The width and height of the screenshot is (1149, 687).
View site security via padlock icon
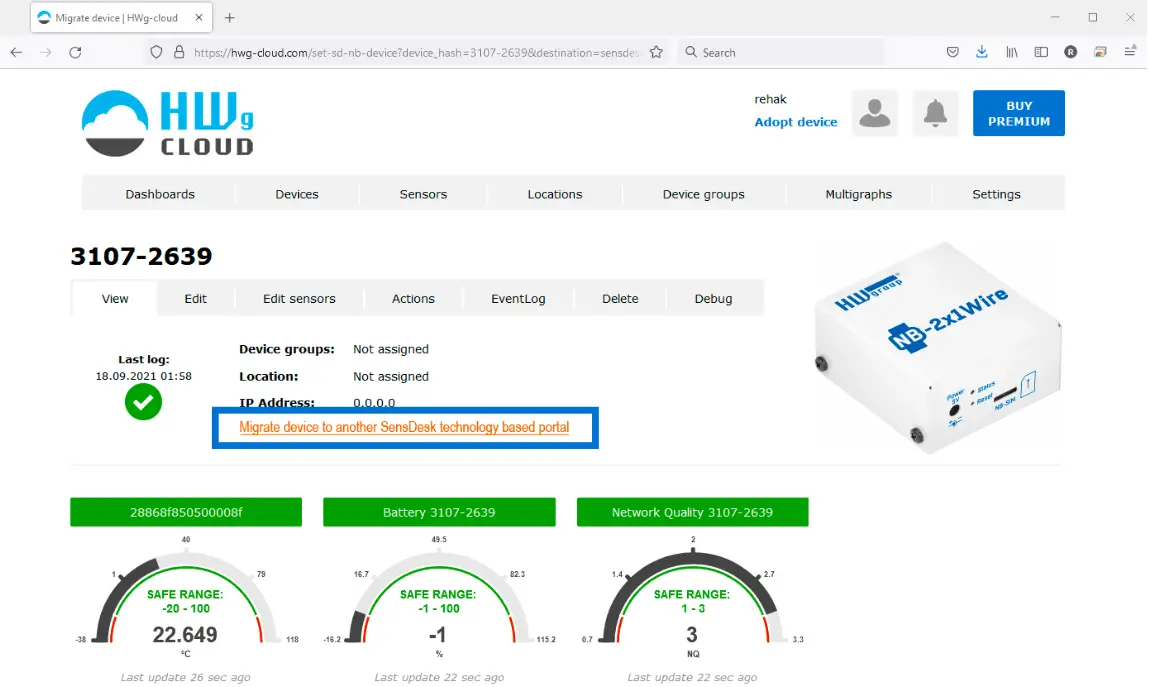(179, 52)
